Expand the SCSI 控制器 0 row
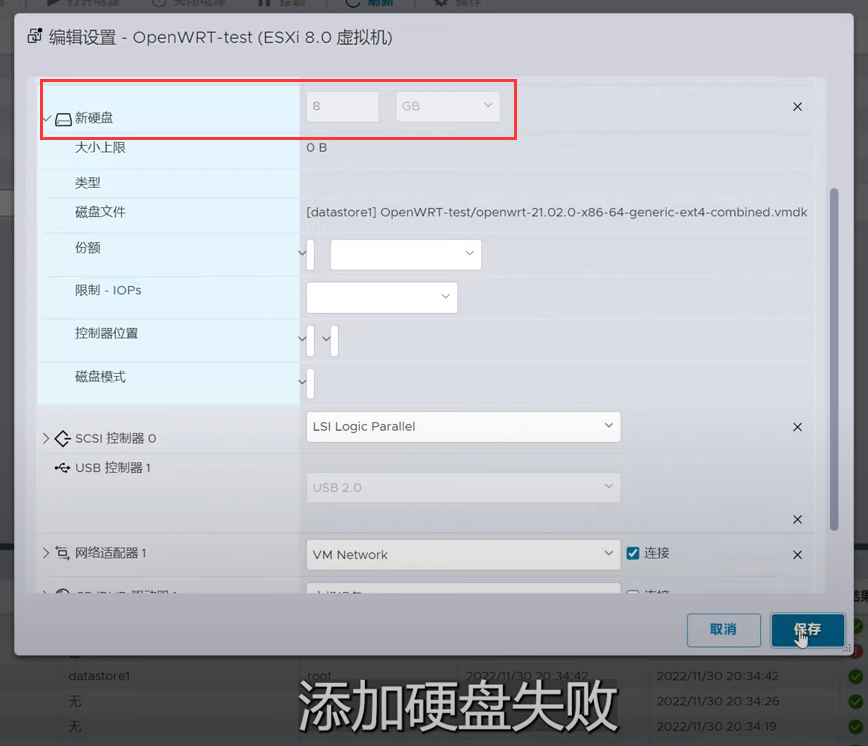Image resolution: width=868 pixels, height=746 pixels. (46, 438)
